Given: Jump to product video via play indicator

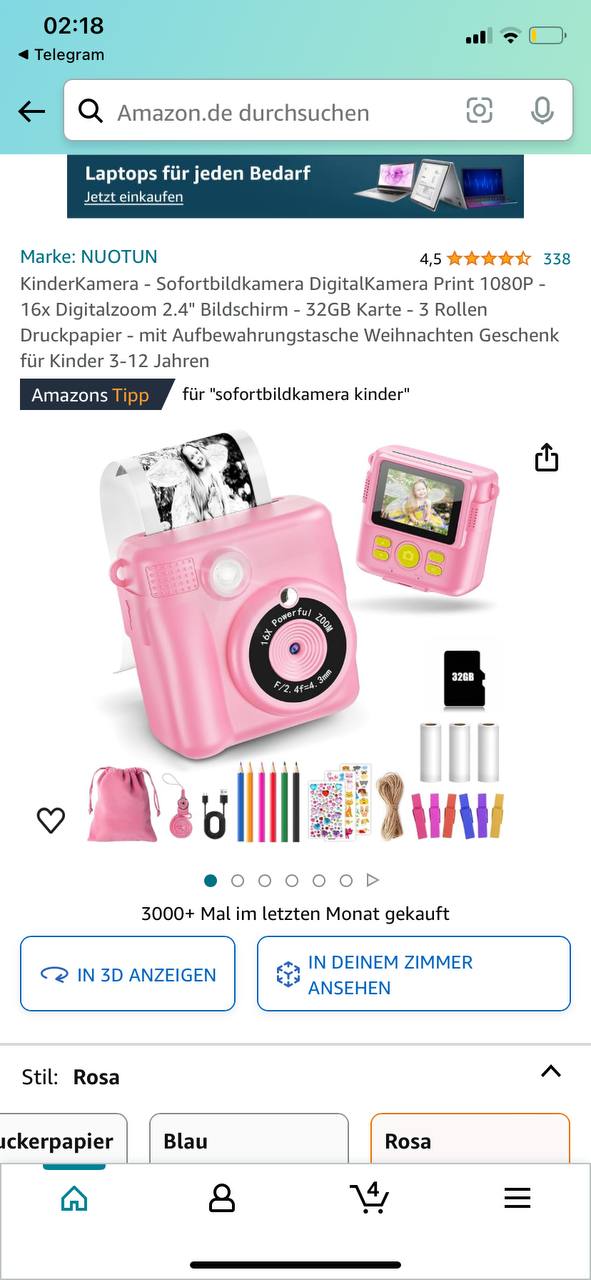Looking at the screenshot, I should 373,881.
